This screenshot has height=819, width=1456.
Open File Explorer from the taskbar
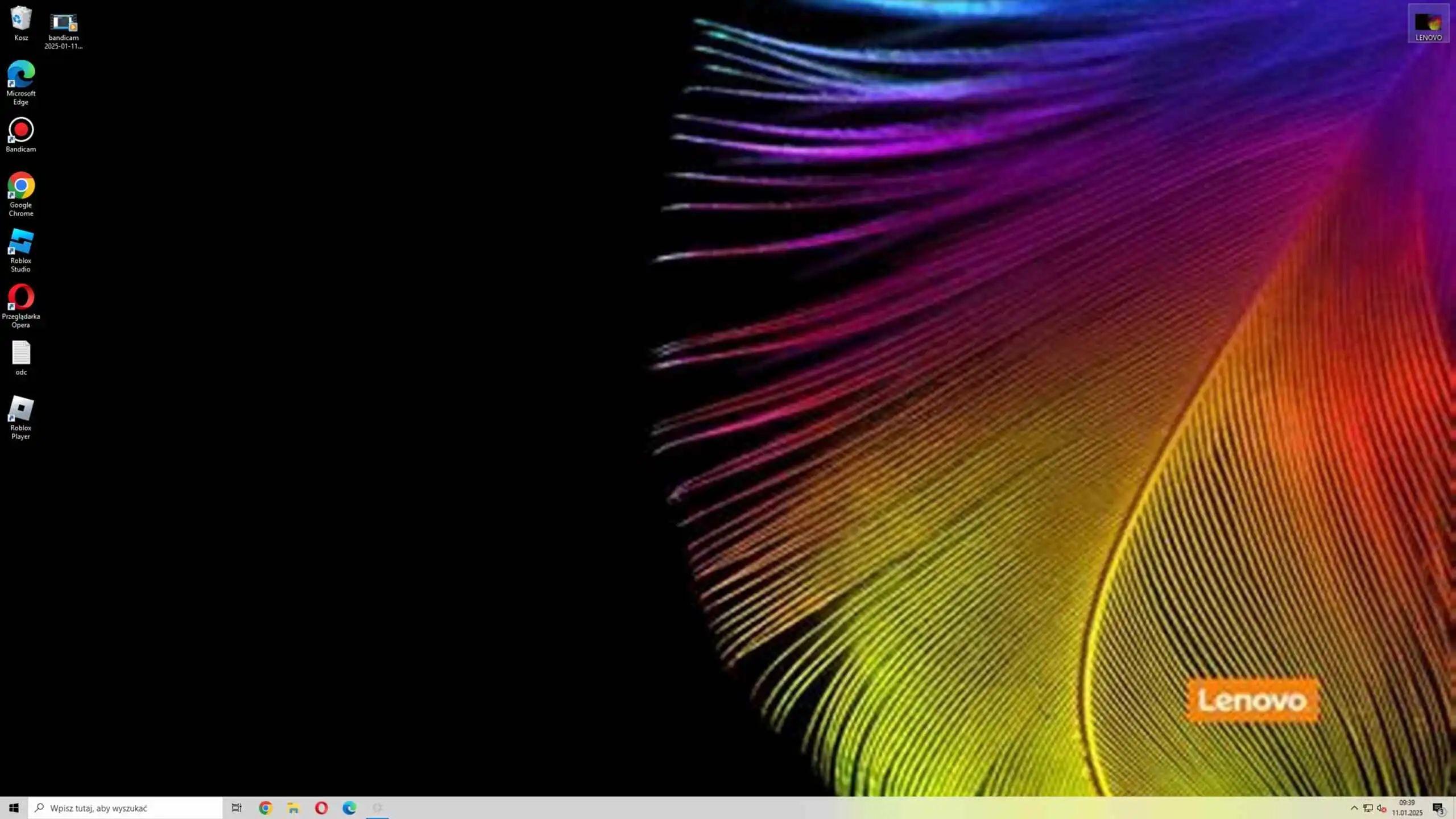293,808
